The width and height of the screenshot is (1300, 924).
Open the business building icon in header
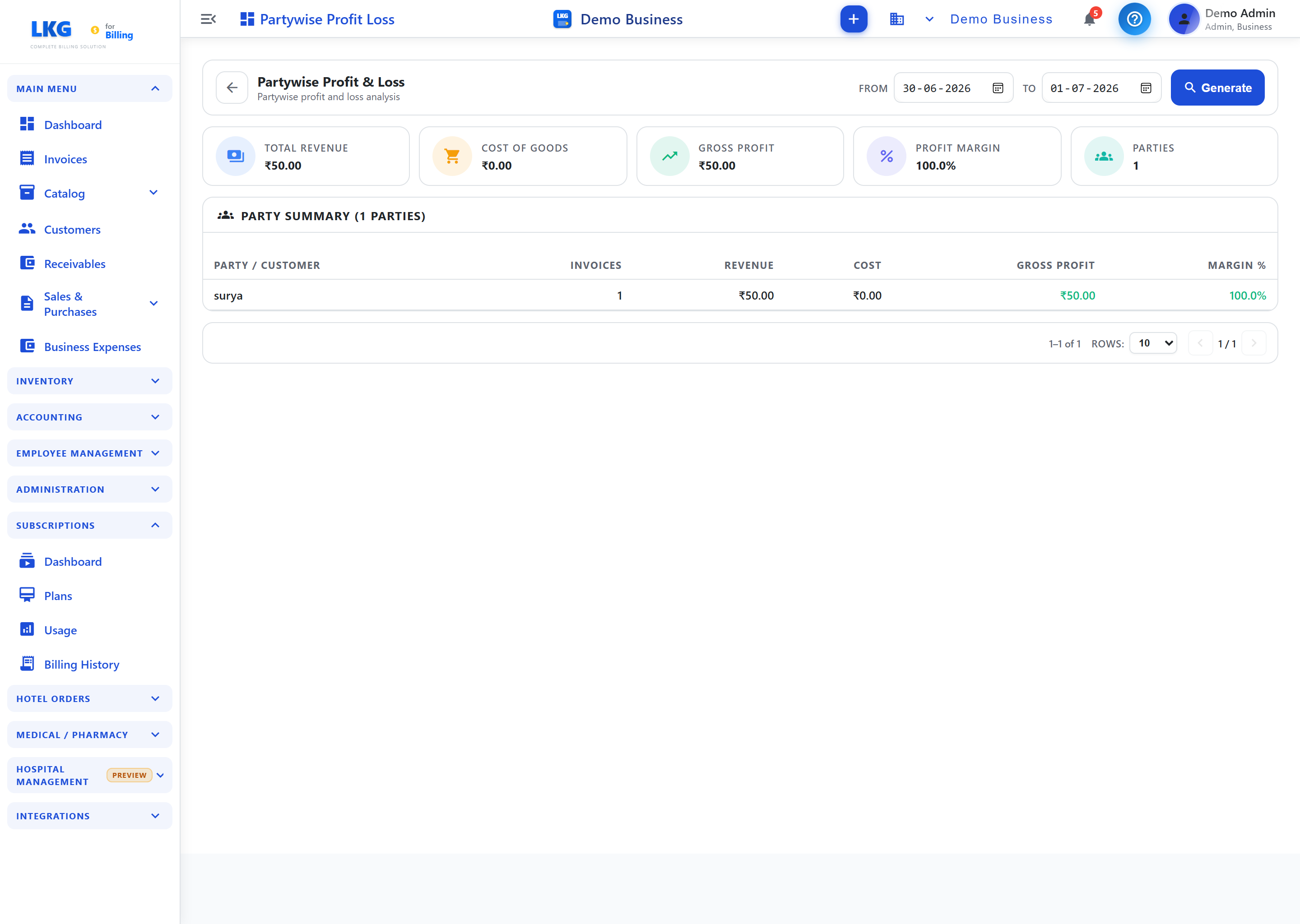tap(897, 19)
